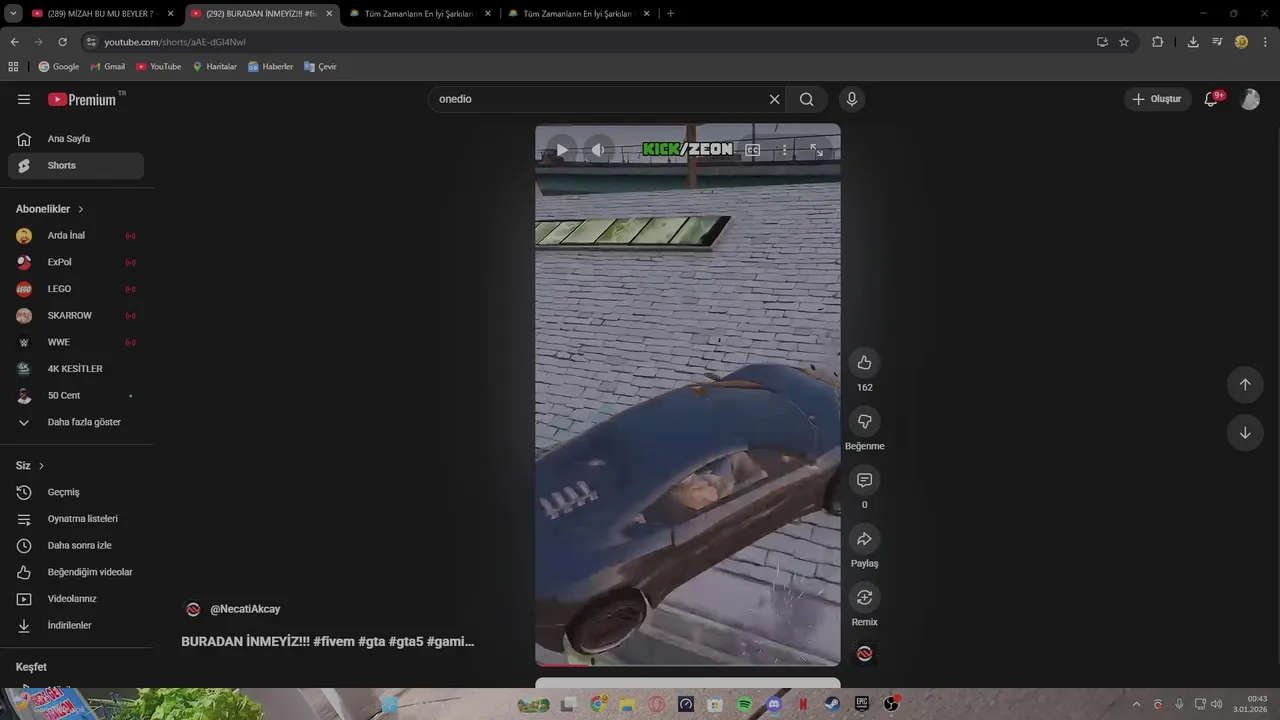Open the SKARROW subscription channel
The width and height of the screenshot is (1280, 720).
click(x=76, y=316)
